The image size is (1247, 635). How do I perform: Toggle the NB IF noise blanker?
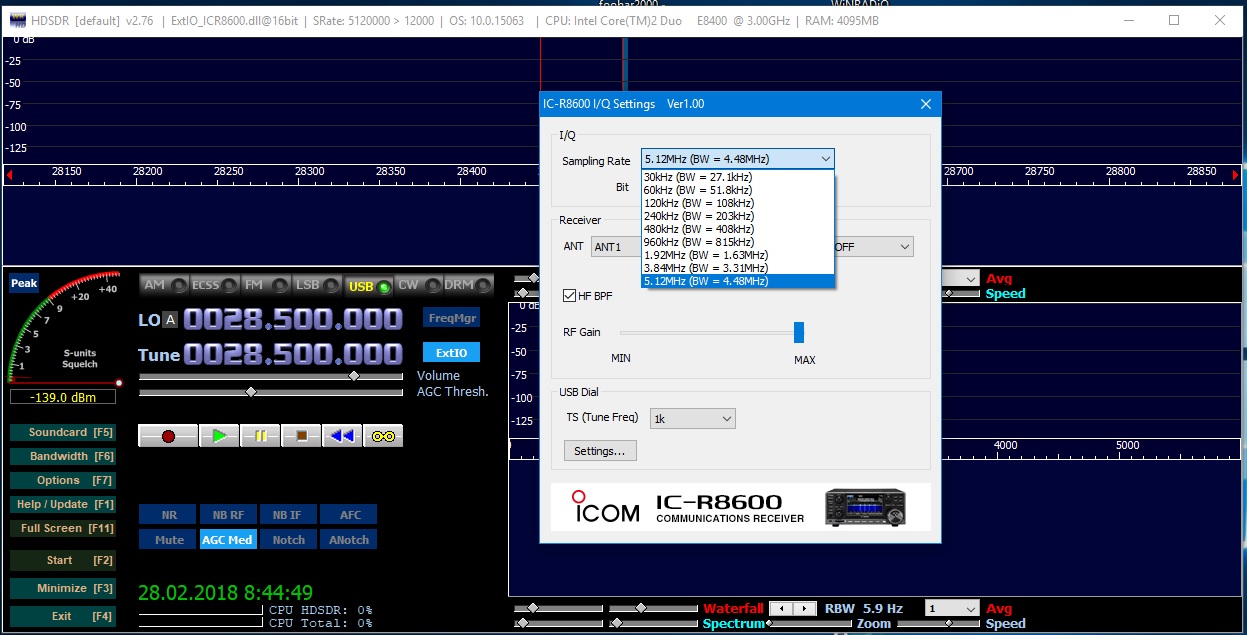pyautogui.click(x=288, y=515)
